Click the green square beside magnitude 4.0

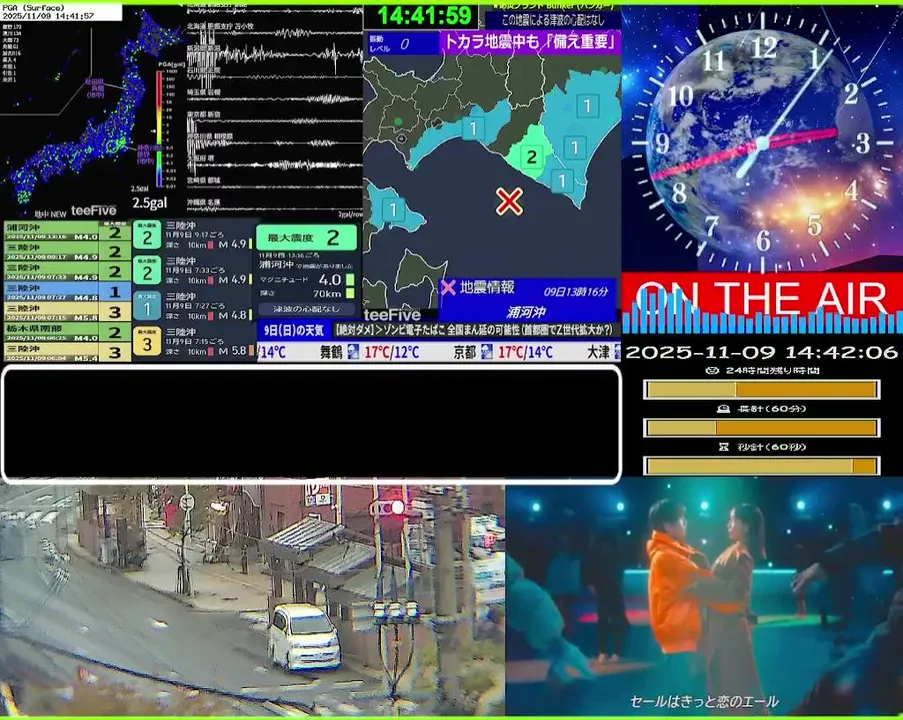click(350, 280)
